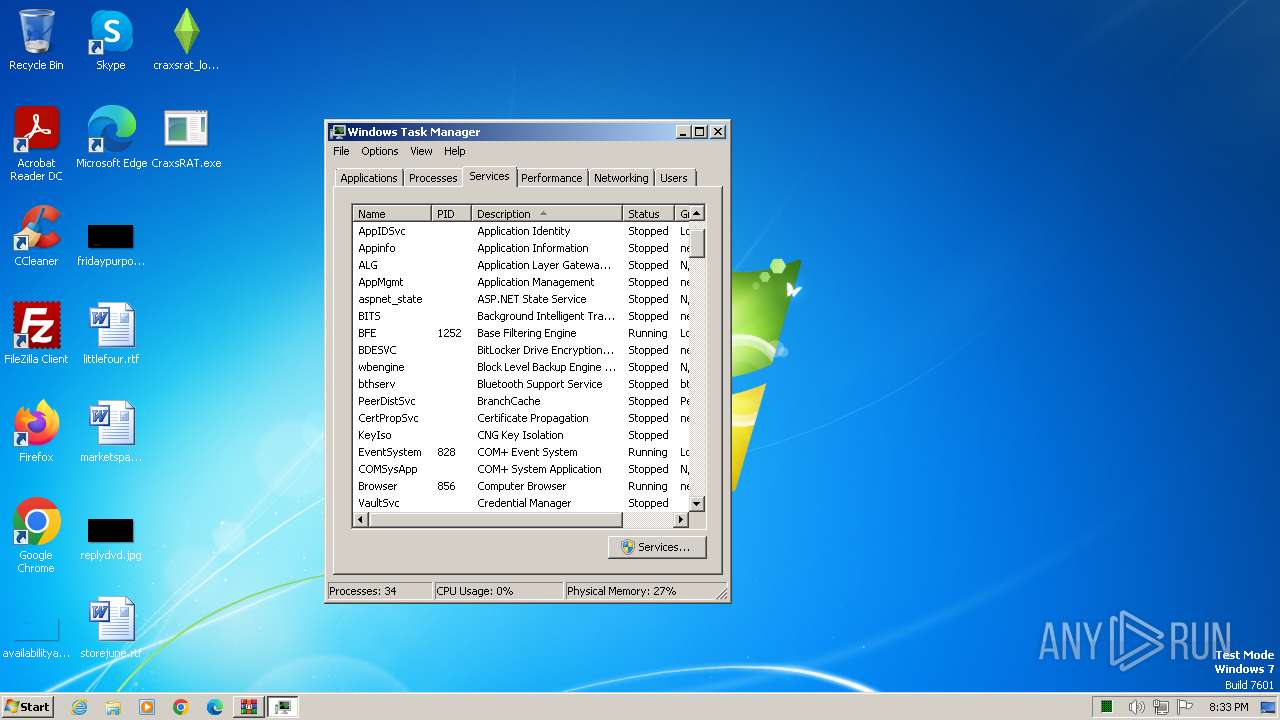Screen dimensions: 1280x720
Task: Select the AppIDSvc service row
Action: pyautogui.click(x=521, y=231)
